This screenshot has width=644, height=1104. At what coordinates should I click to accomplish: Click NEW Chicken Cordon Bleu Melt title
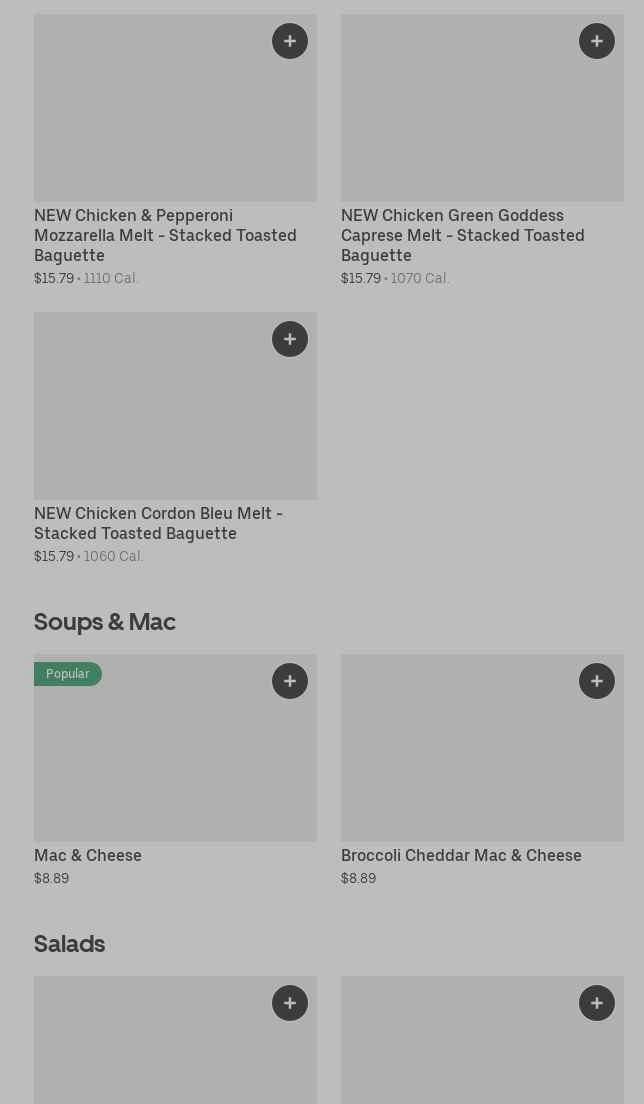tap(158, 523)
